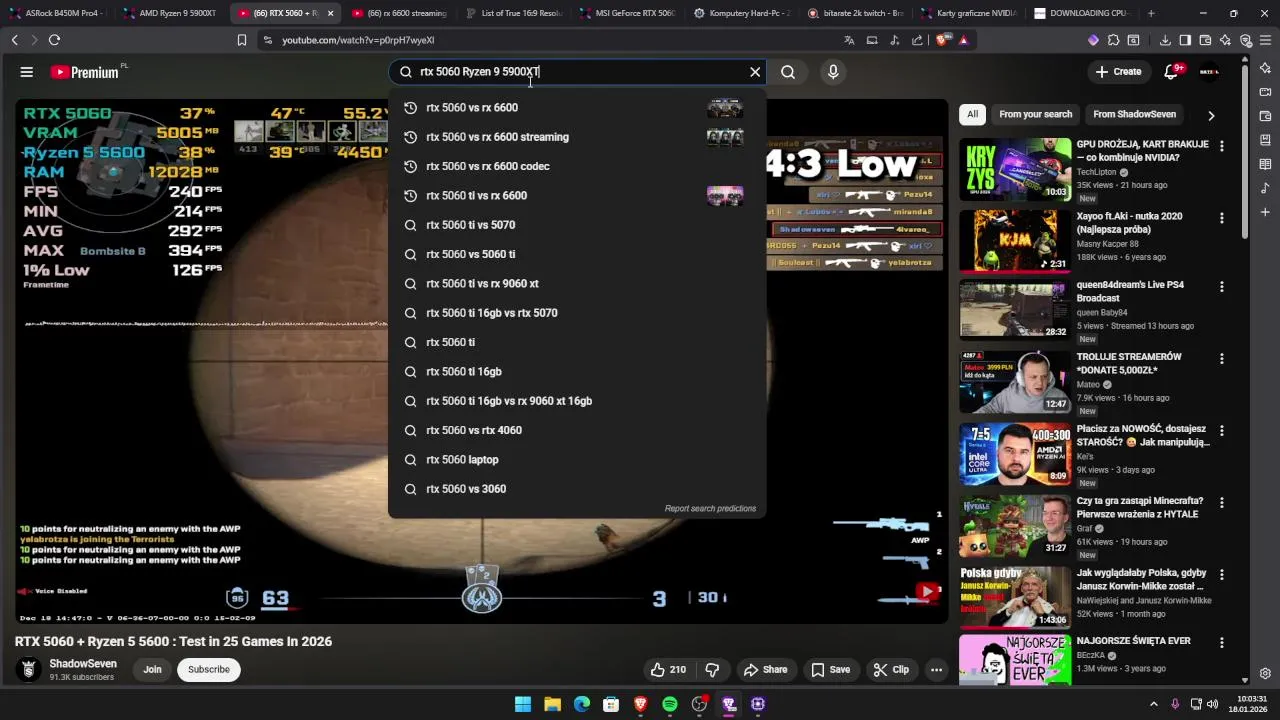This screenshot has width=1280, height=720.
Task: Click the Share button under video
Action: click(x=765, y=670)
